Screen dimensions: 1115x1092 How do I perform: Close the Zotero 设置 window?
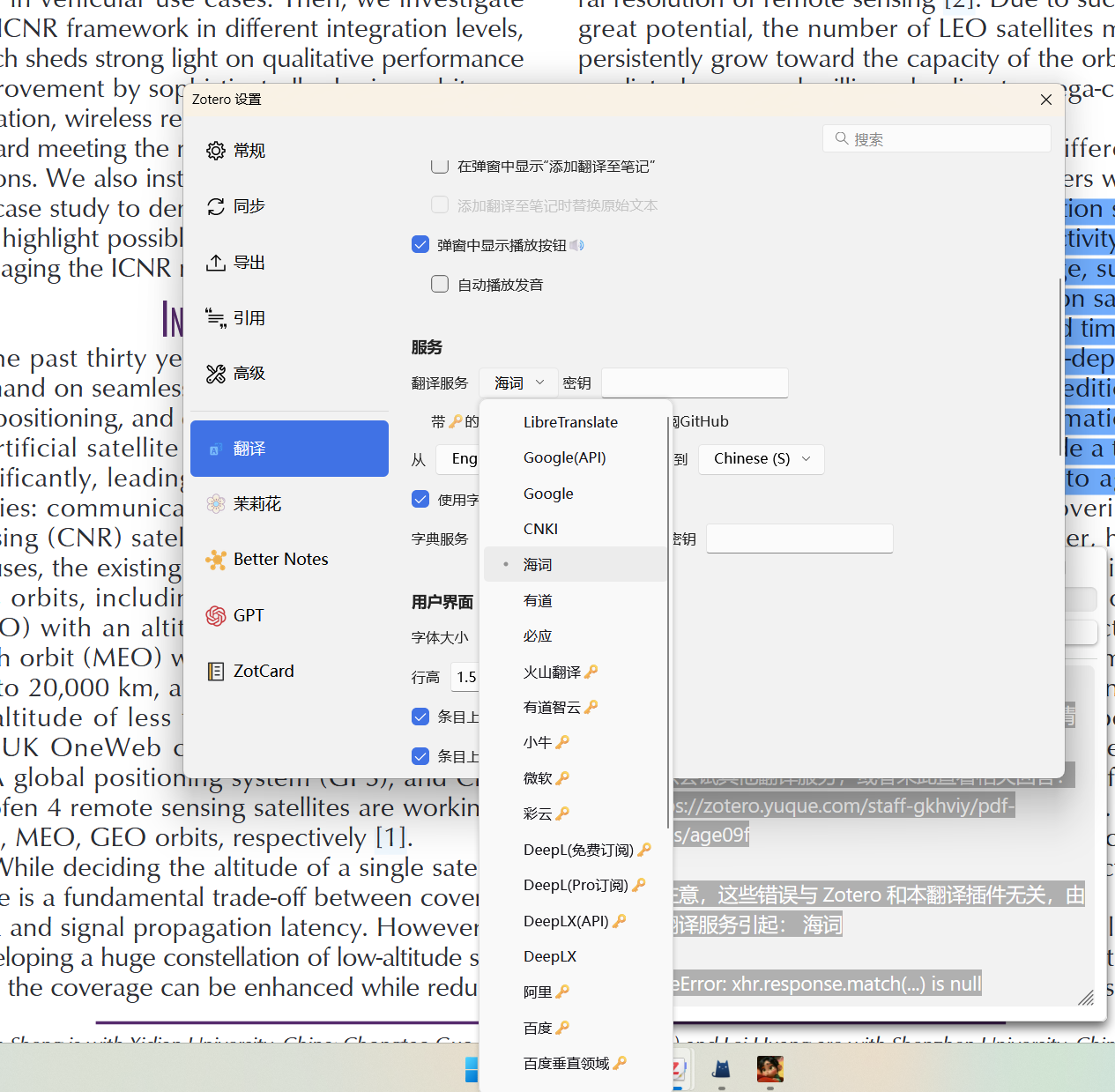coord(1046,100)
